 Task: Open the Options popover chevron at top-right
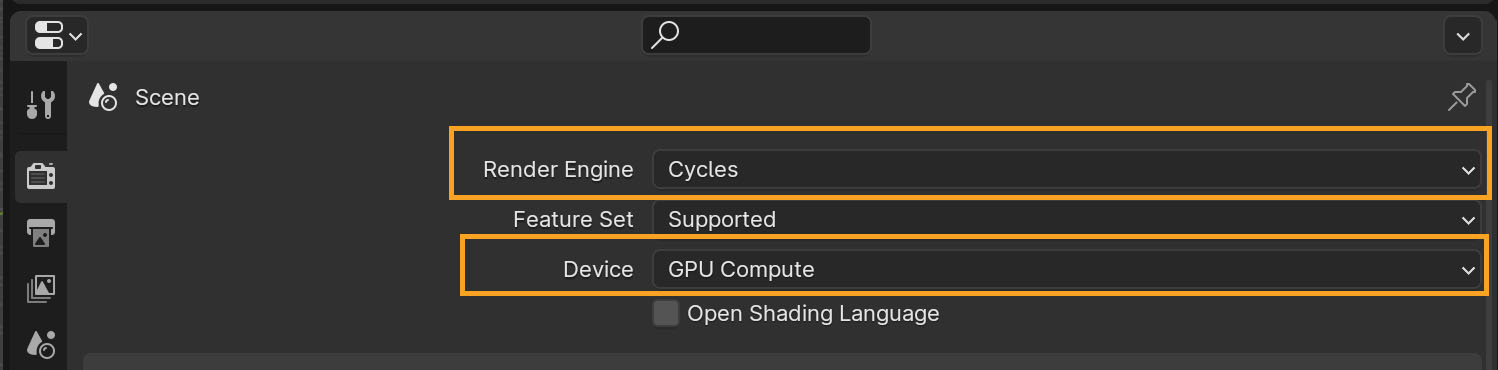pyautogui.click(x=1463, y=36)
